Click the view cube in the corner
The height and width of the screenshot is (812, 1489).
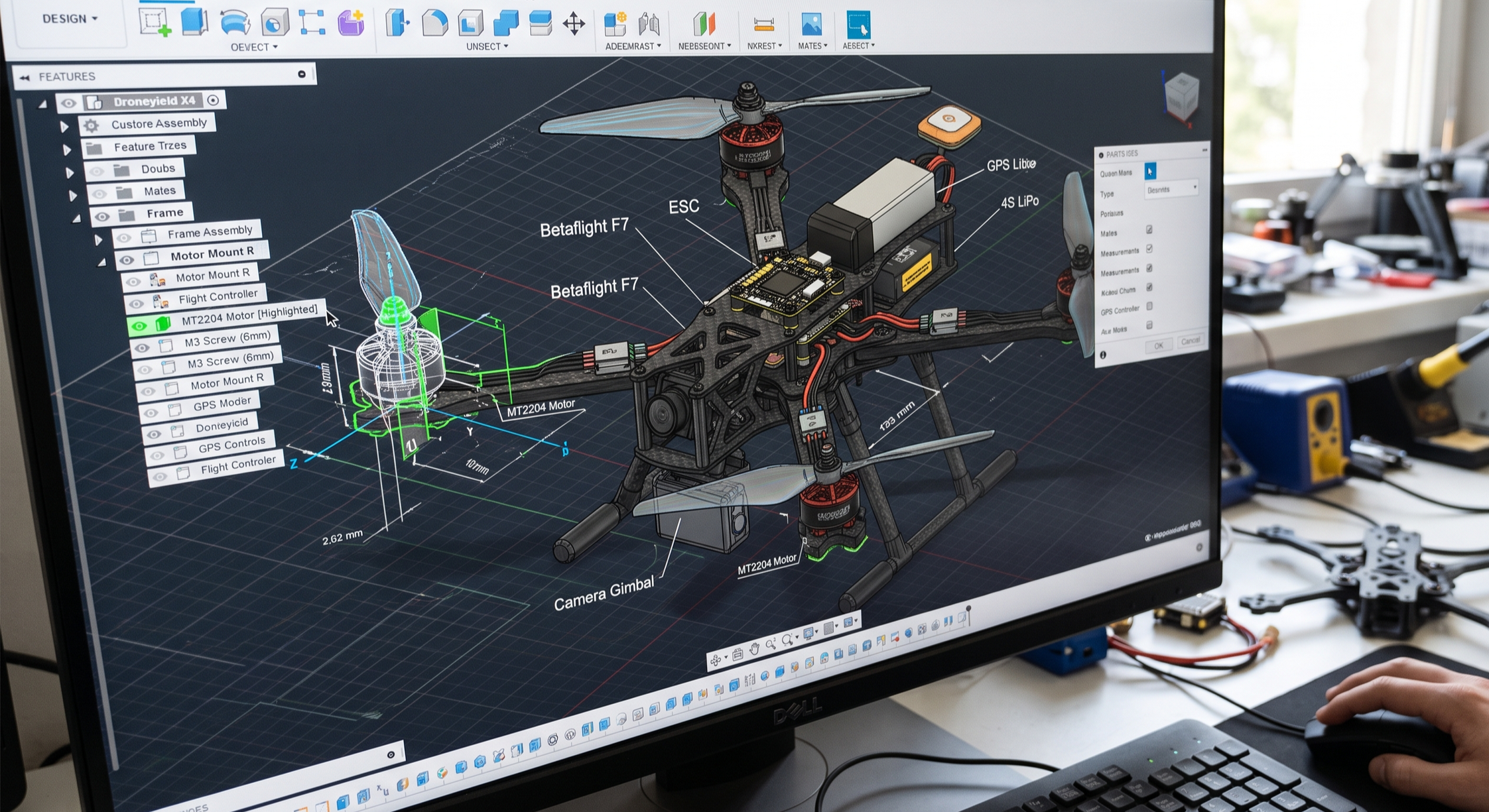click(x=1181, y=95)
